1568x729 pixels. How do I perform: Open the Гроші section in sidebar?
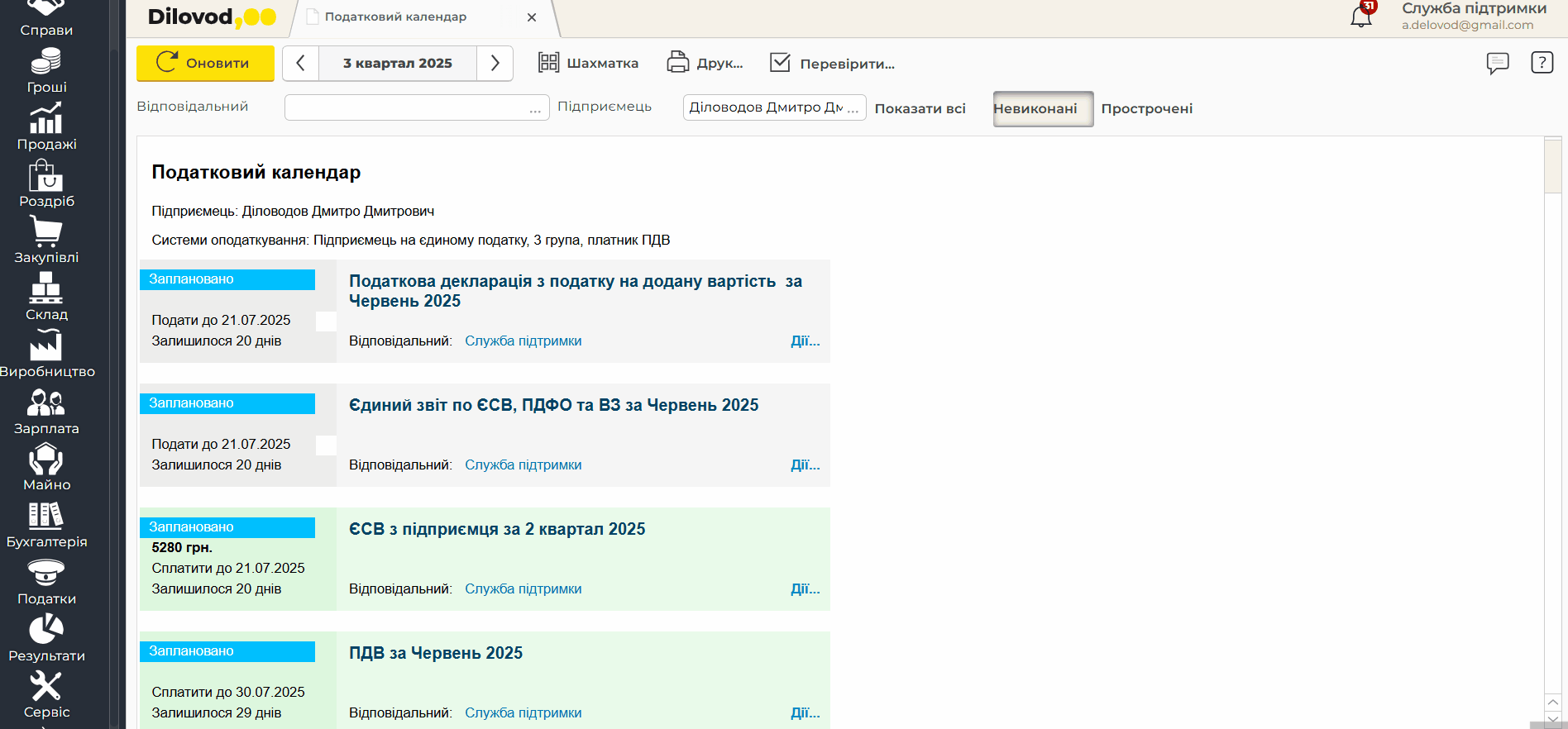click(x=46, y=71)
